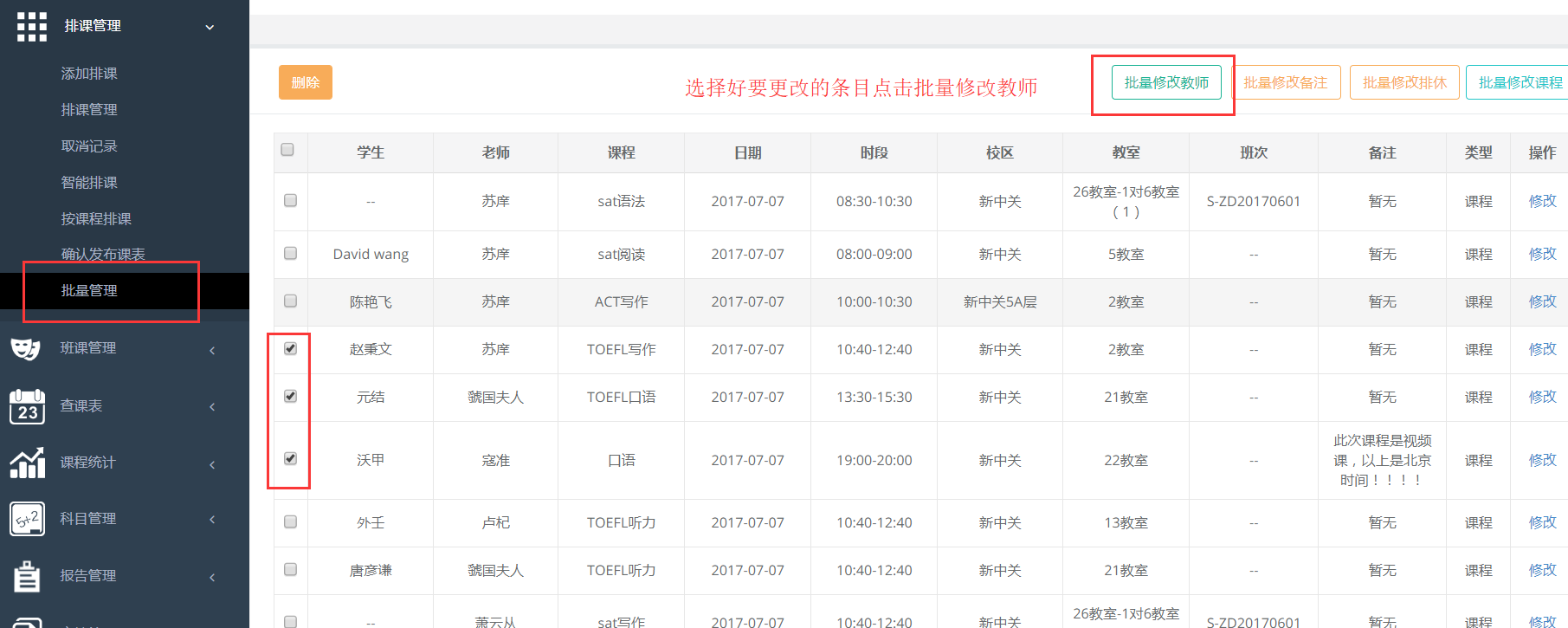Click the 批量修改备注 button

1285,82
